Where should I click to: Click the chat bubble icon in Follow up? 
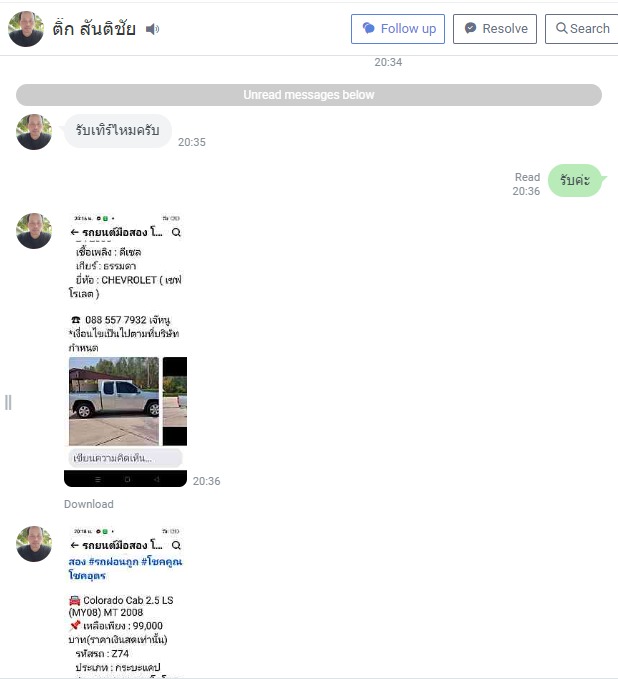coord(369,29)
